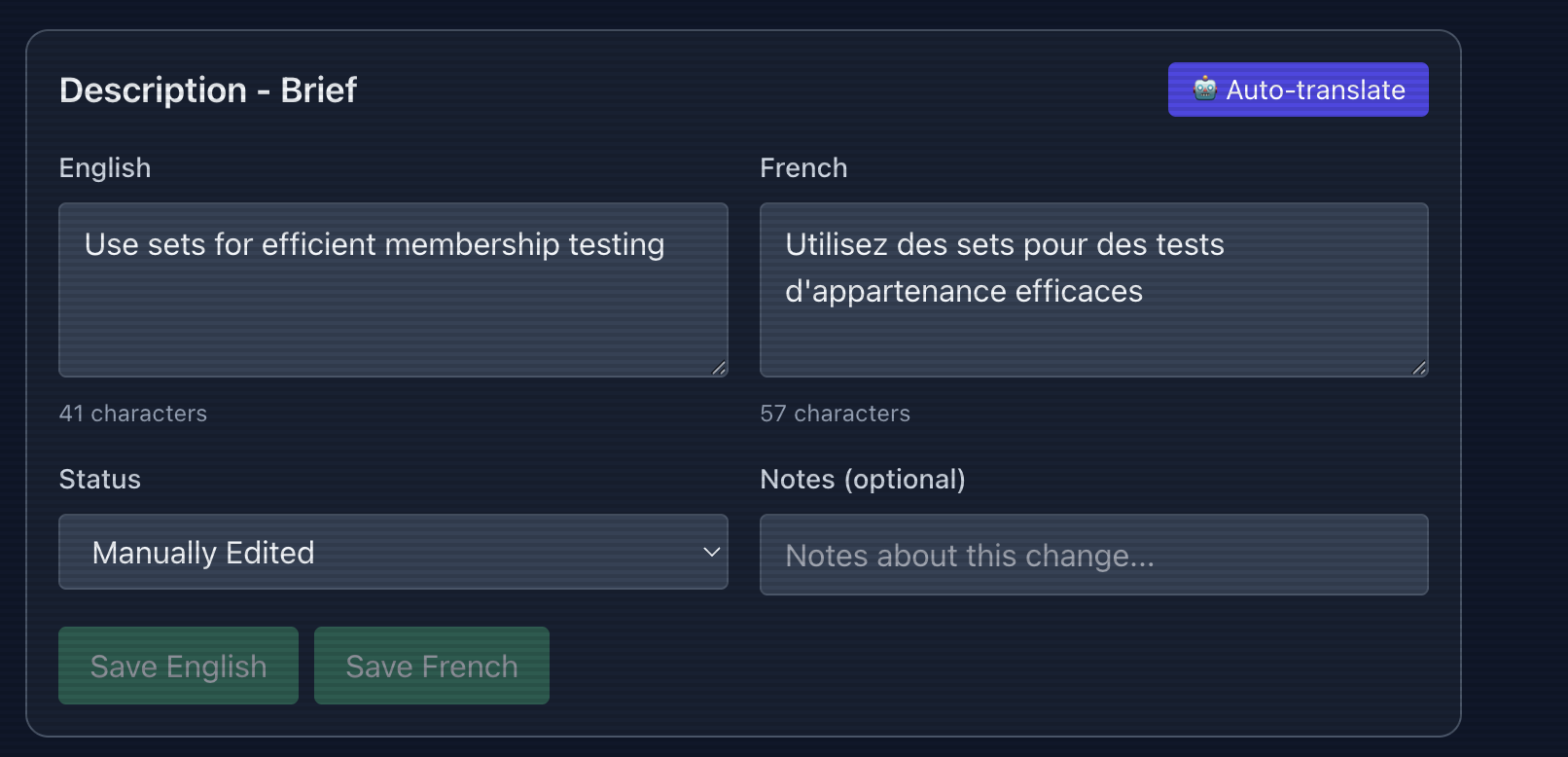
Task: Click the French textarea resize handle
Action: 1419,368
